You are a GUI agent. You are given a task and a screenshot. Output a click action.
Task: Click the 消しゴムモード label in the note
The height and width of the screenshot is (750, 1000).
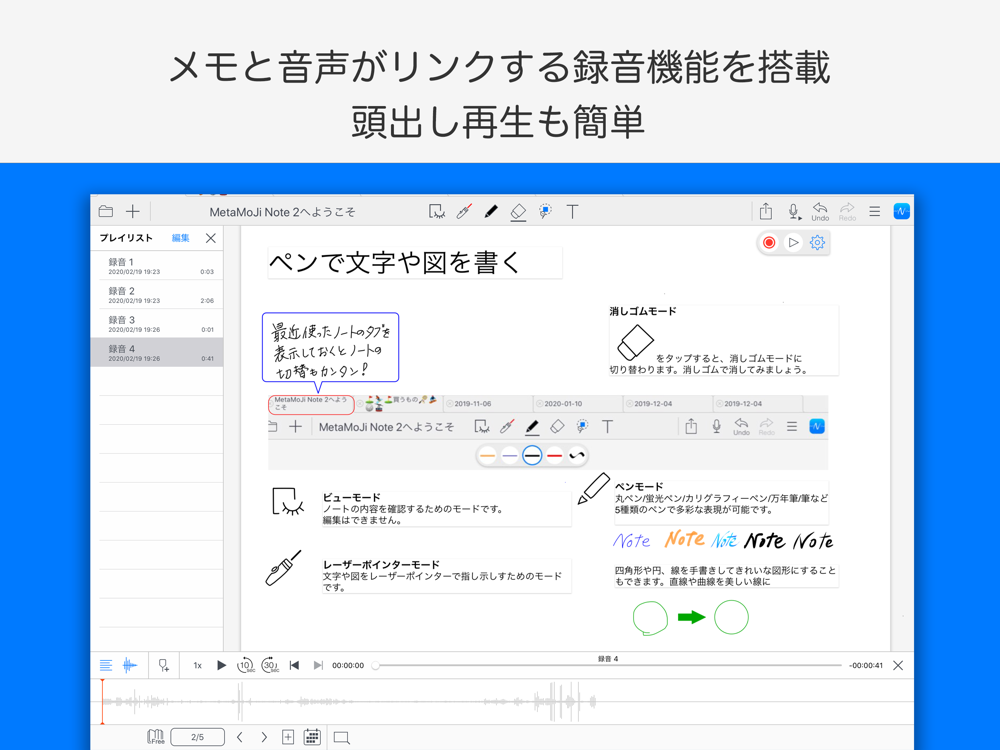tap(643, 311)
